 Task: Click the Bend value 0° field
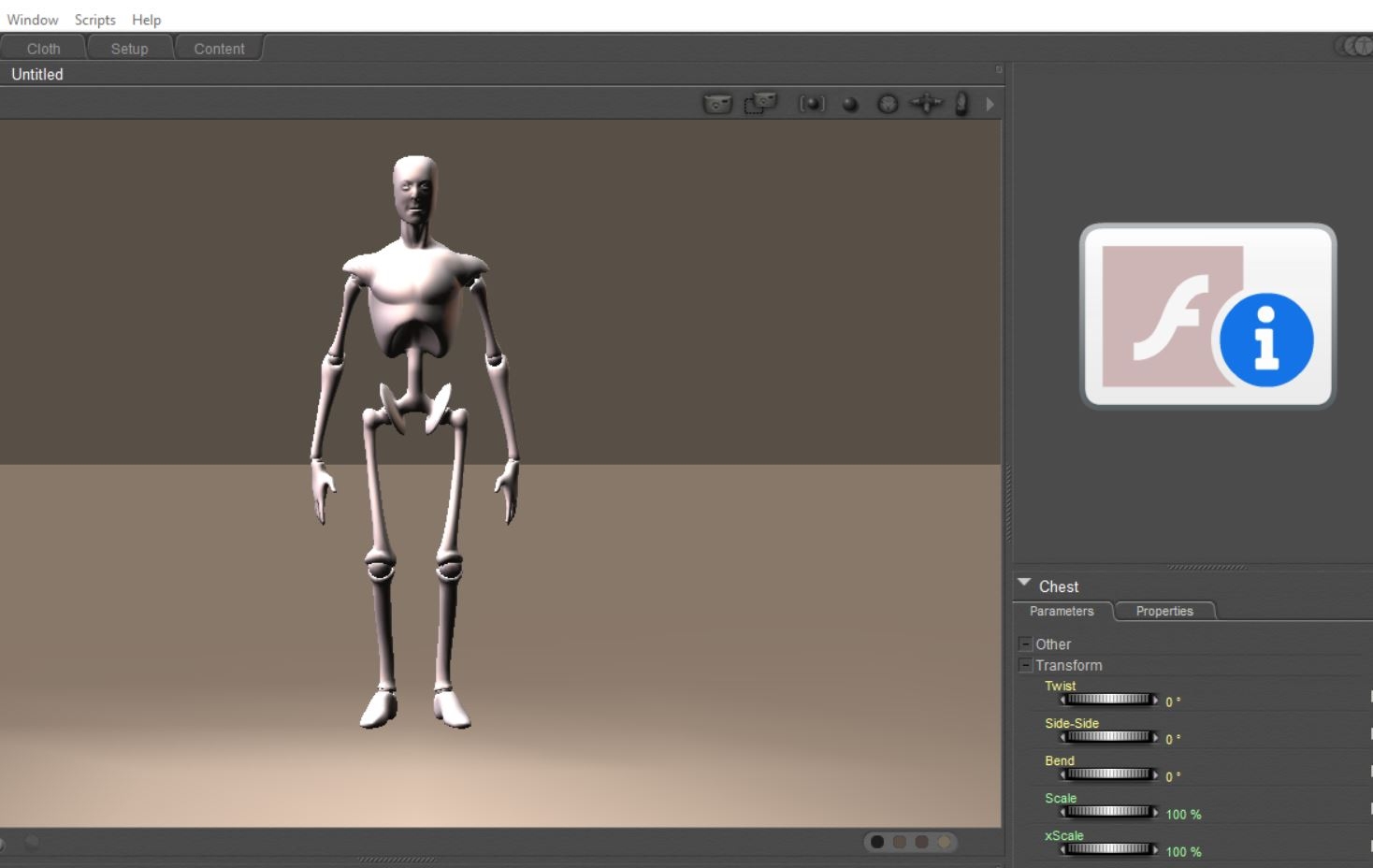coord(1173,776)
